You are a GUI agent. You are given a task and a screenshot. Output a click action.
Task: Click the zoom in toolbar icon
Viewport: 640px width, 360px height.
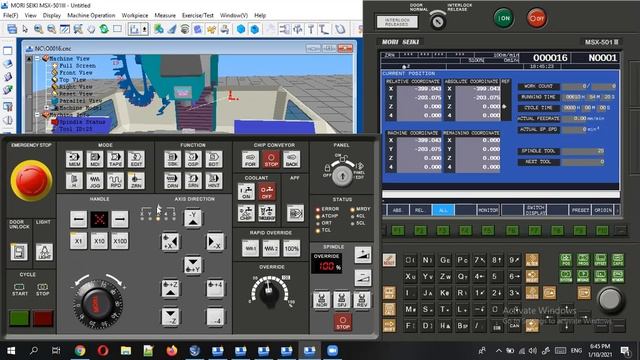point(38,29)
